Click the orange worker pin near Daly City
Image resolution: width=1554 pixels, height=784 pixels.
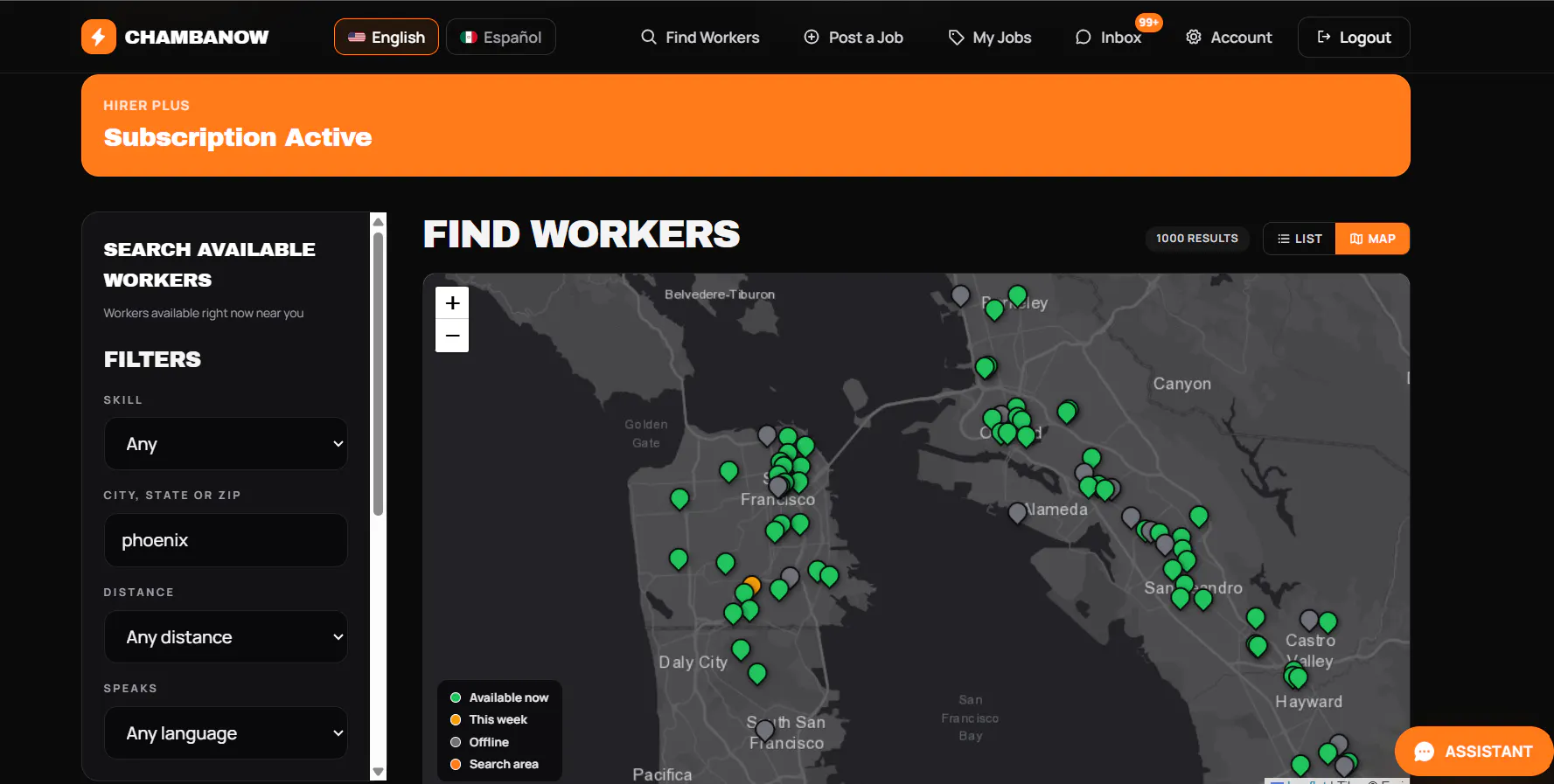[x=752, y=584]
